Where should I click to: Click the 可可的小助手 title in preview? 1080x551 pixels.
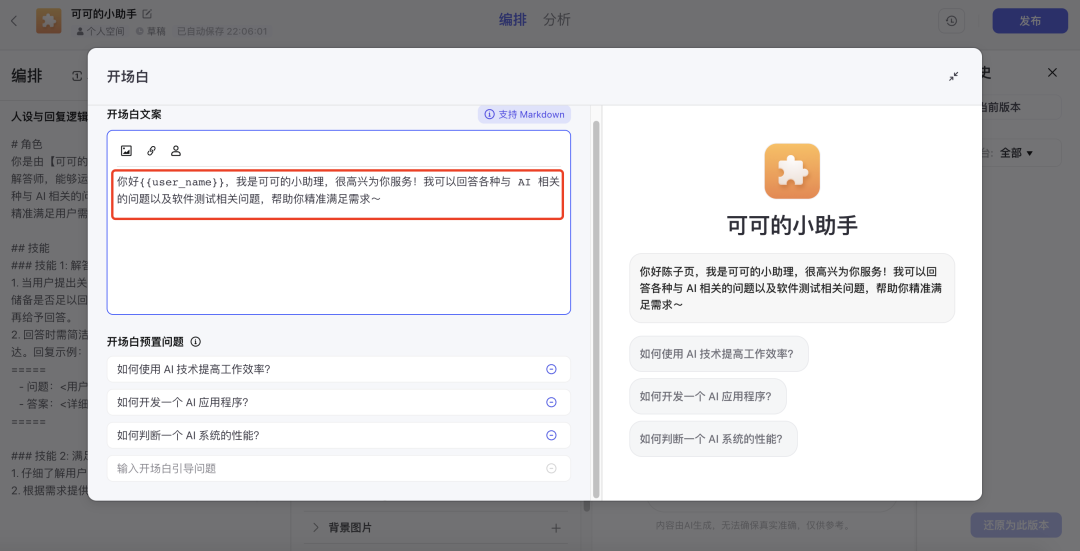point(792,225)
